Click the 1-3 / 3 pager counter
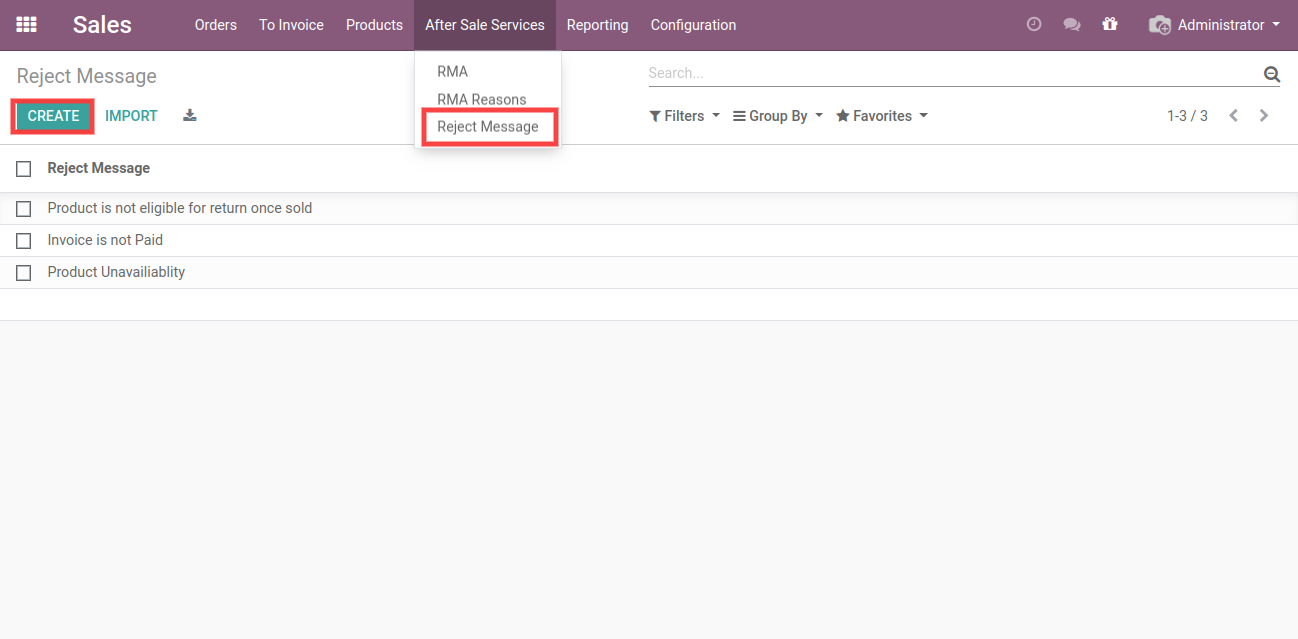Screen dimensions: 1298x639 (x=1187, y=116)
